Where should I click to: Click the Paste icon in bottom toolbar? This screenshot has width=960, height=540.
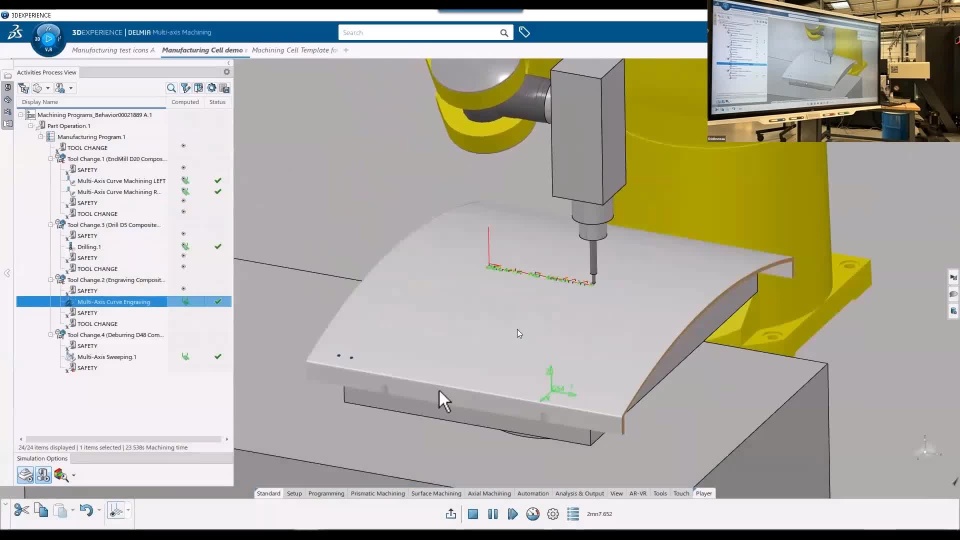[60, 509]
